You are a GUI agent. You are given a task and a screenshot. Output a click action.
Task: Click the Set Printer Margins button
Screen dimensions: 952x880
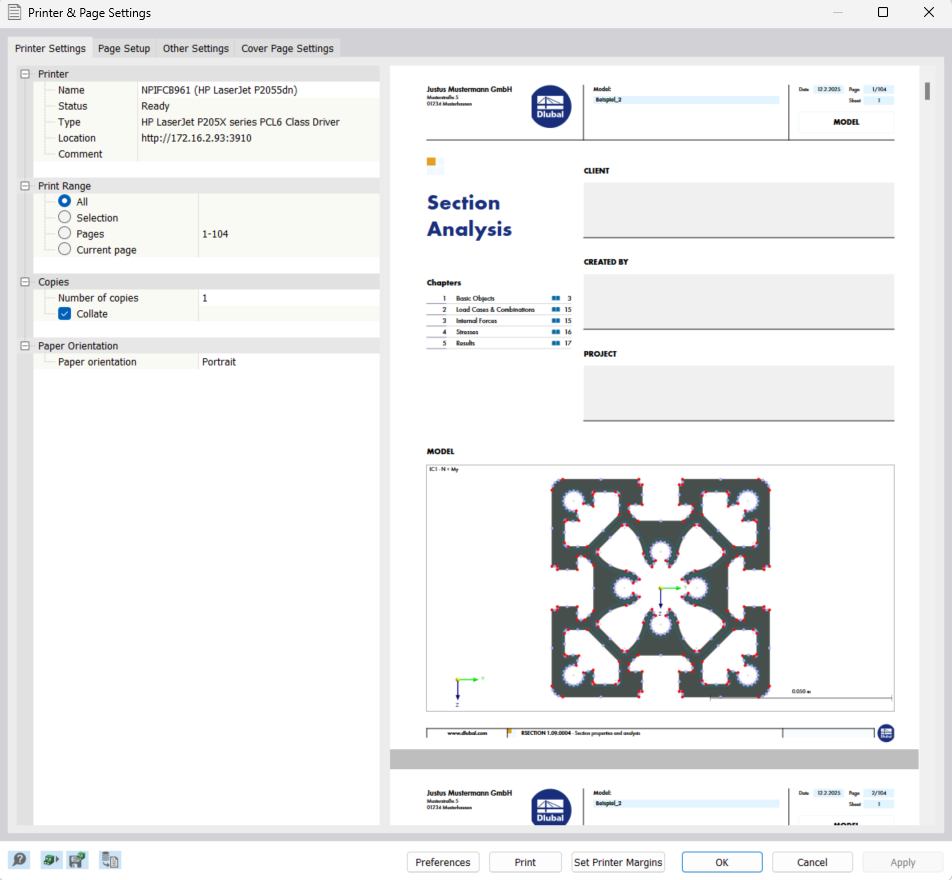coord(618,862)
